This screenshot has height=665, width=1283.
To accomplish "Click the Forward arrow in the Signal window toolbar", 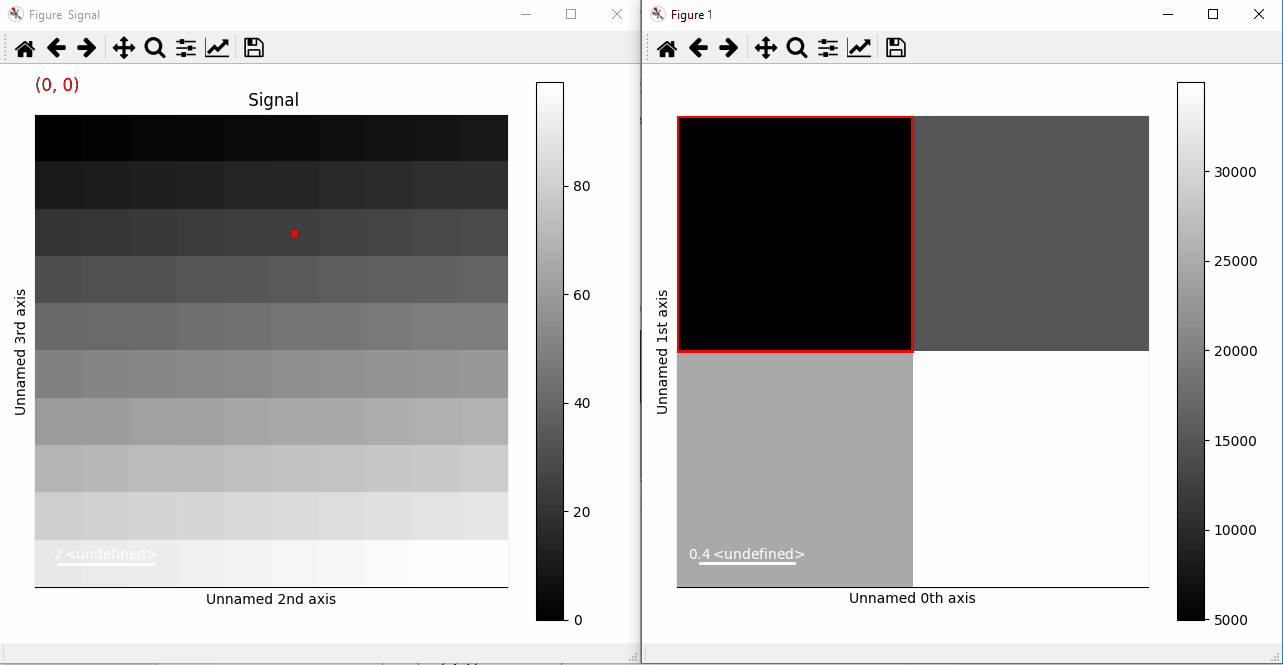I will tap(87, 48).
